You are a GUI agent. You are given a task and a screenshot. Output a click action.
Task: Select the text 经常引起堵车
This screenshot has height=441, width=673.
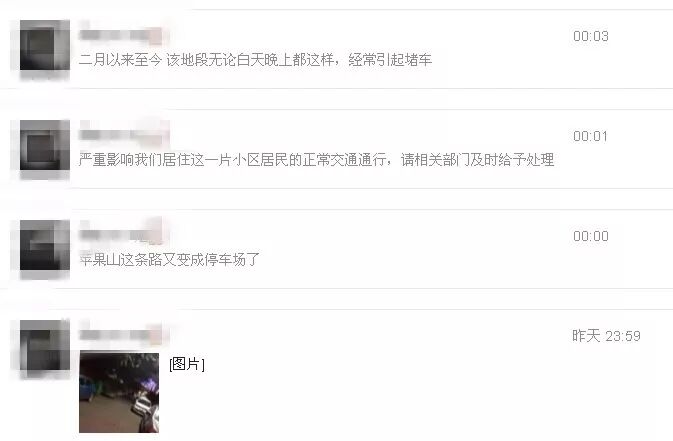point(390,60)
